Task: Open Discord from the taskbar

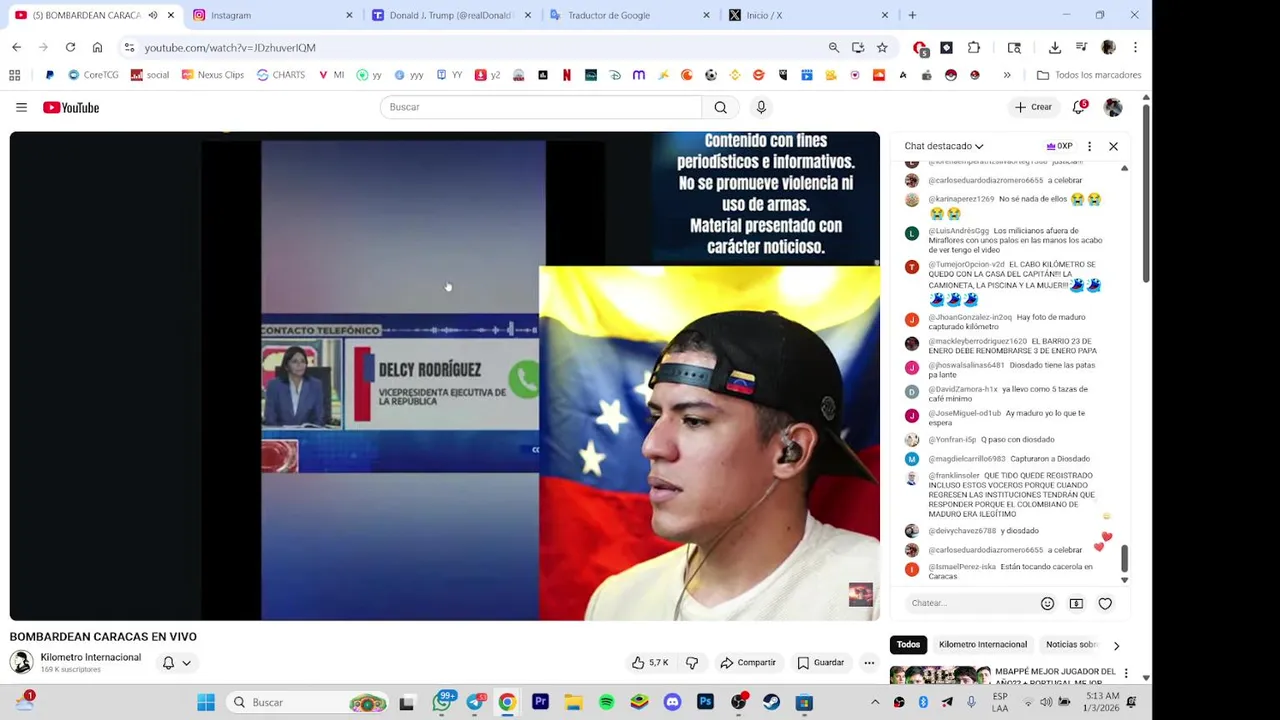Action: [672, 702]
